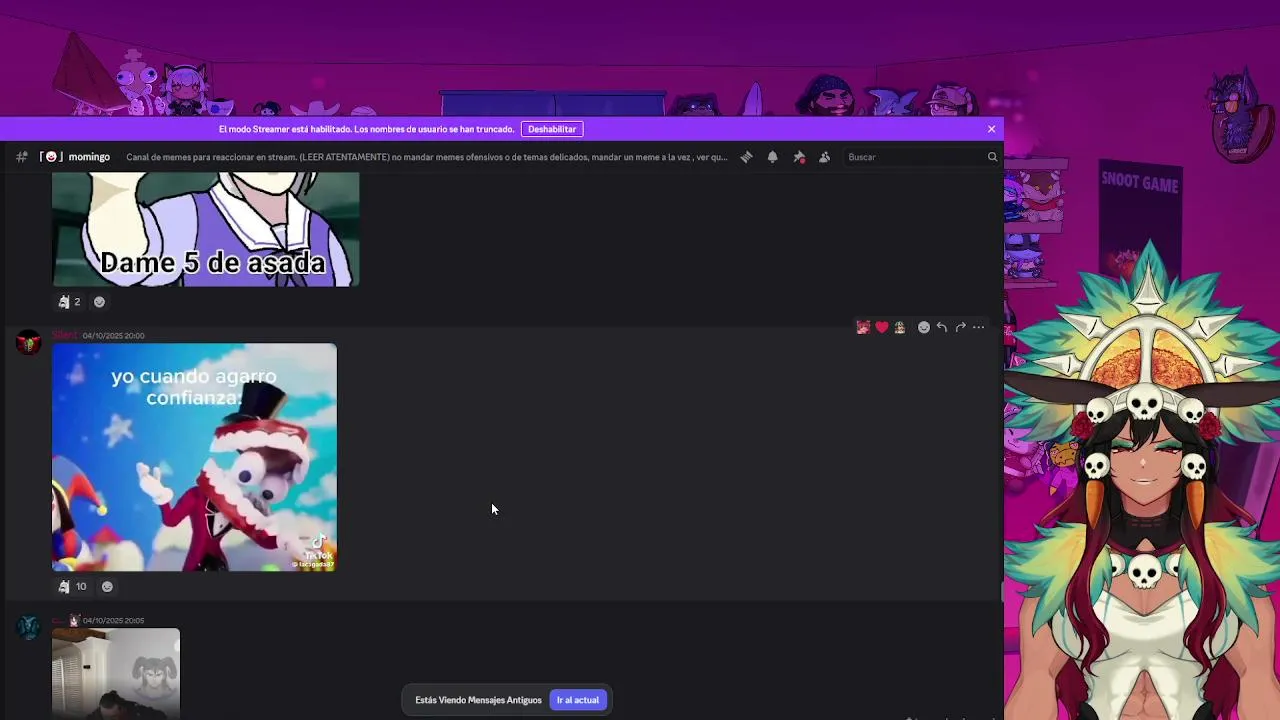Close the Streamer mode banner
The width and height of the screenshot is (1280, 720).
tap(991, 129)
